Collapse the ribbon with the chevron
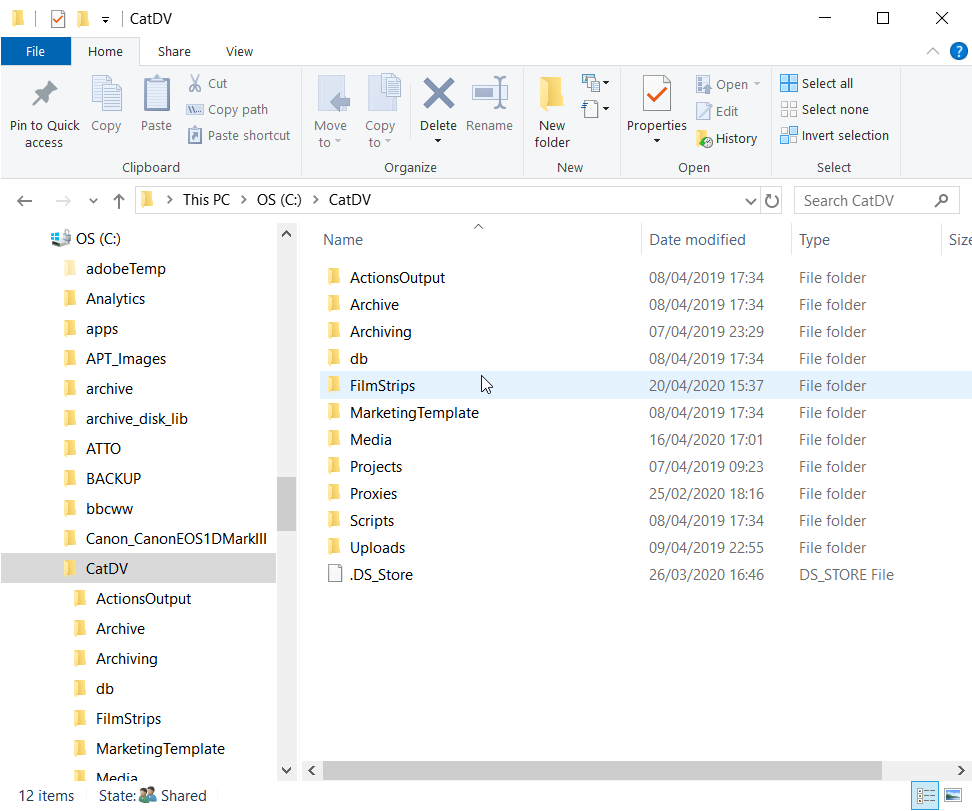Image resolution: width=972 pixels, height=811 pixels. pyautogui.click(x=932, y=51)
